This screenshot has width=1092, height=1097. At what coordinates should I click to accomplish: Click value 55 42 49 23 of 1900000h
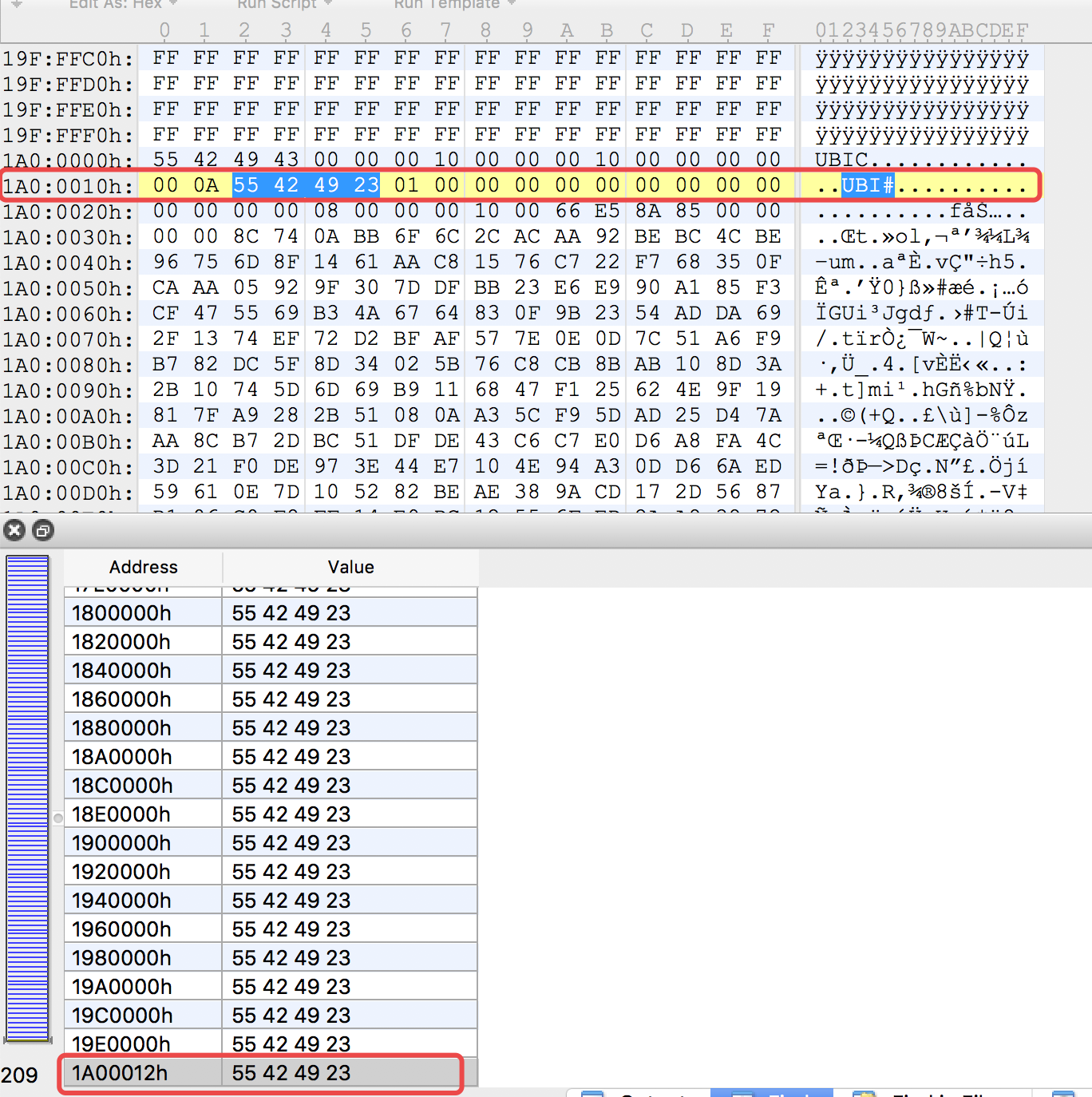[291, 843]
